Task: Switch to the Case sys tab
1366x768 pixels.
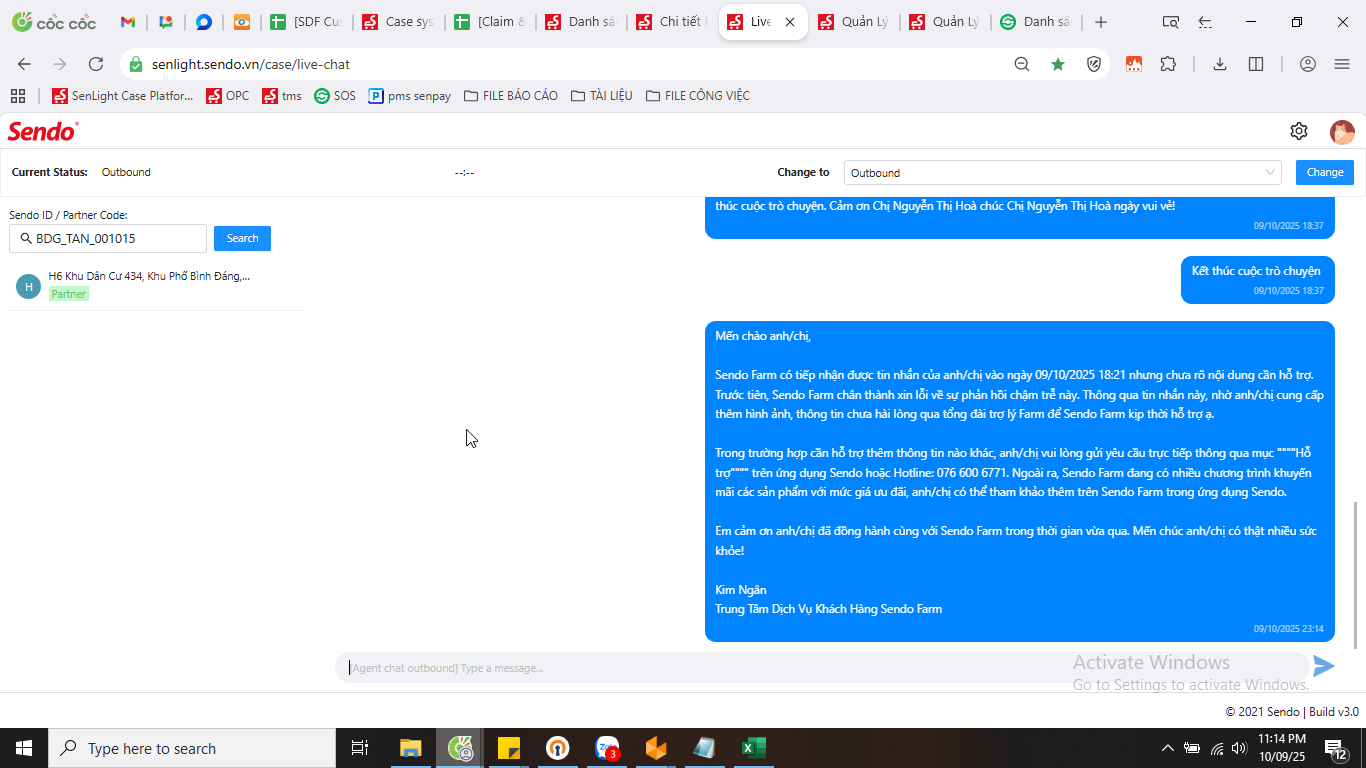Action: (x=398, y=22)
